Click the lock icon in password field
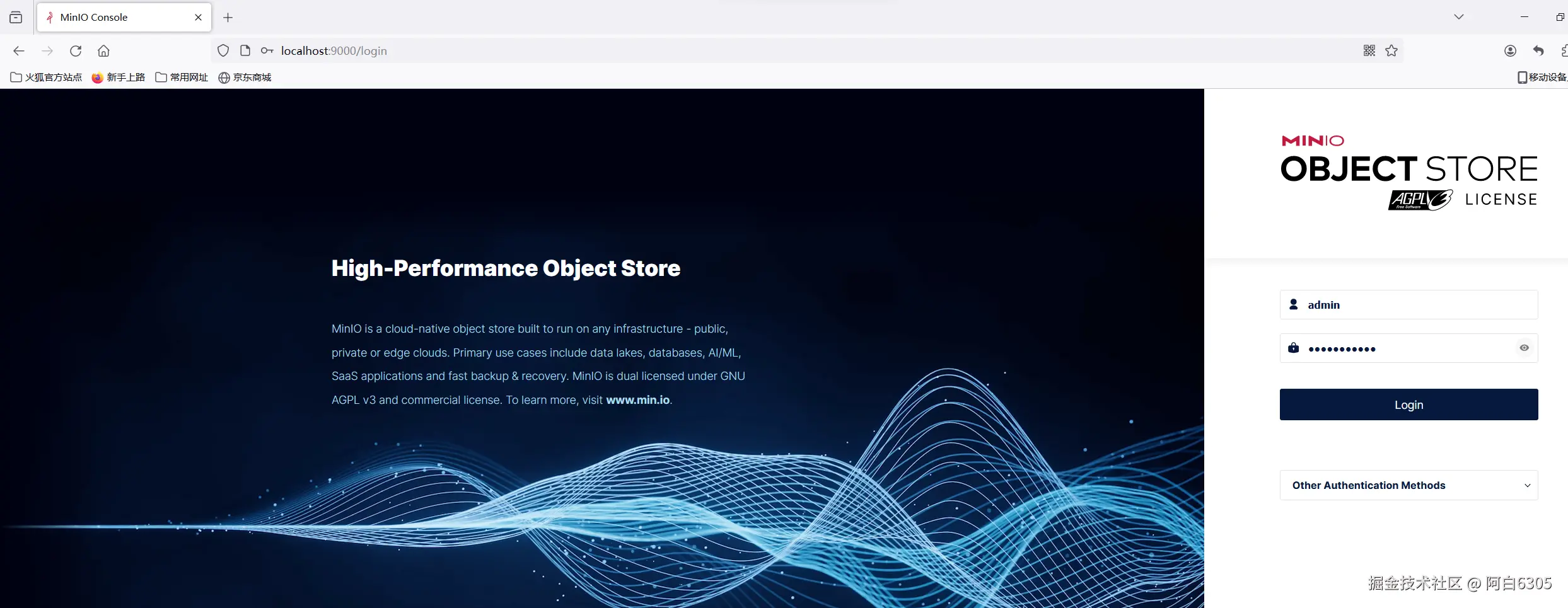1568x608 pixels. pos(1294,348)
